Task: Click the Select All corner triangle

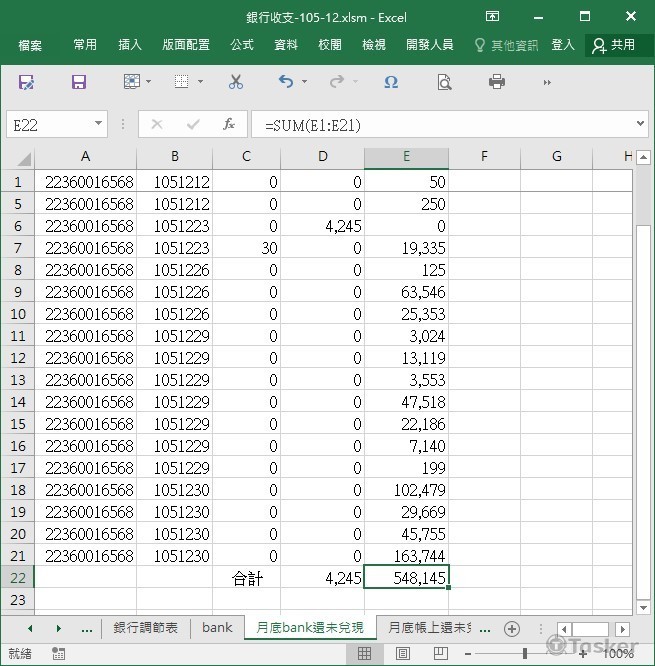Action: [23, 158]
